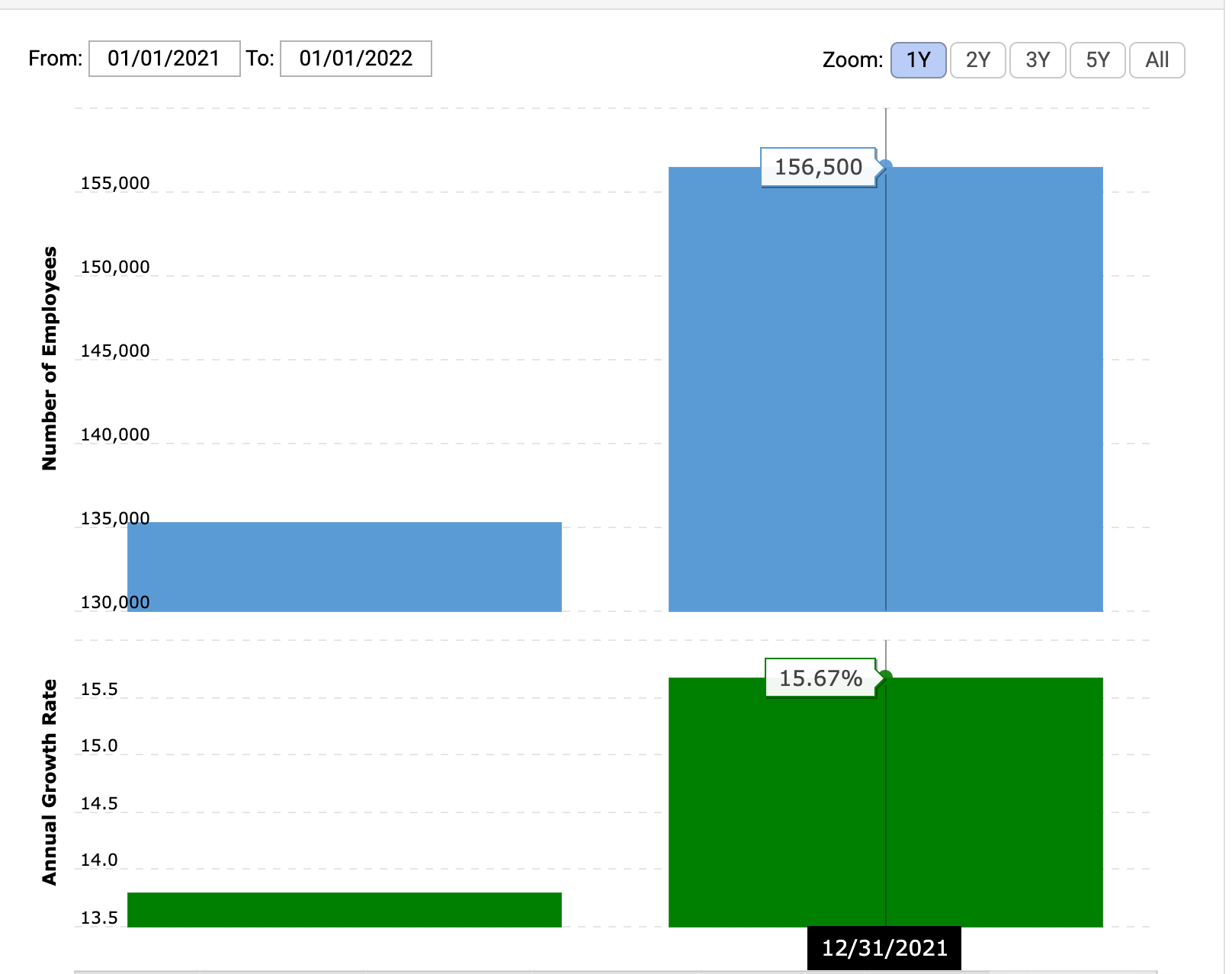Click the 145,000 axis label
This screenshot has width=1232, height=974.
point(115,351)
